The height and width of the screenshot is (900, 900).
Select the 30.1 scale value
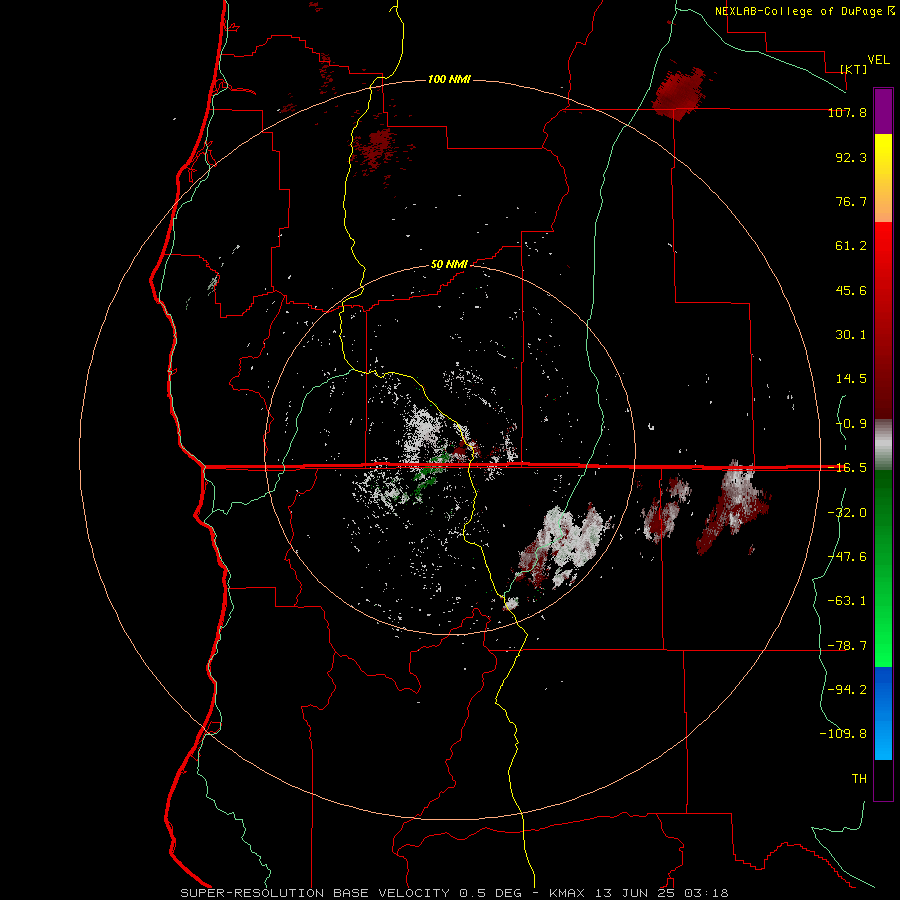[851, 335]
